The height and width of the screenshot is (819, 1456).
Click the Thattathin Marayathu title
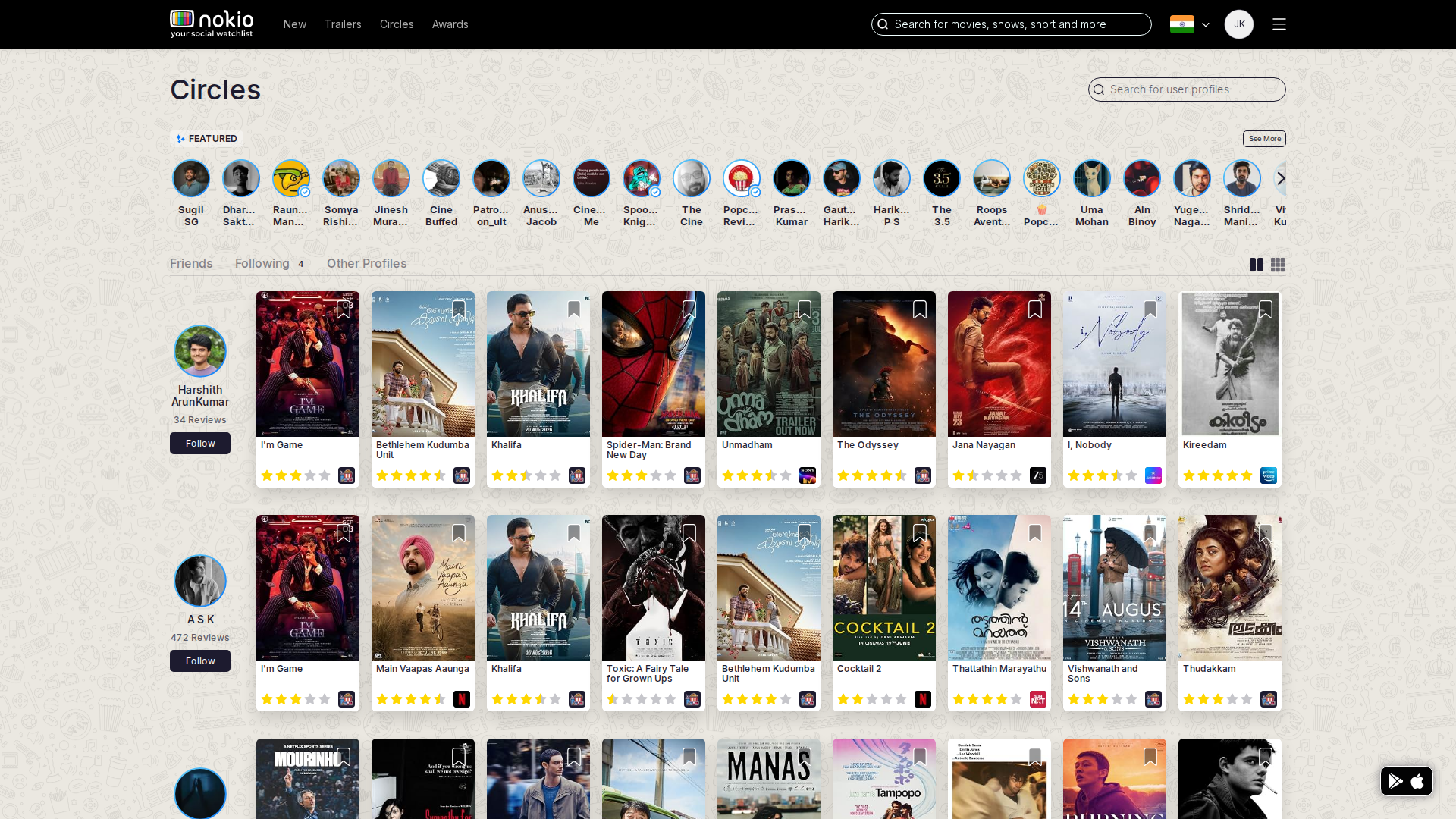pyautogui.click(x=999, y=669)
